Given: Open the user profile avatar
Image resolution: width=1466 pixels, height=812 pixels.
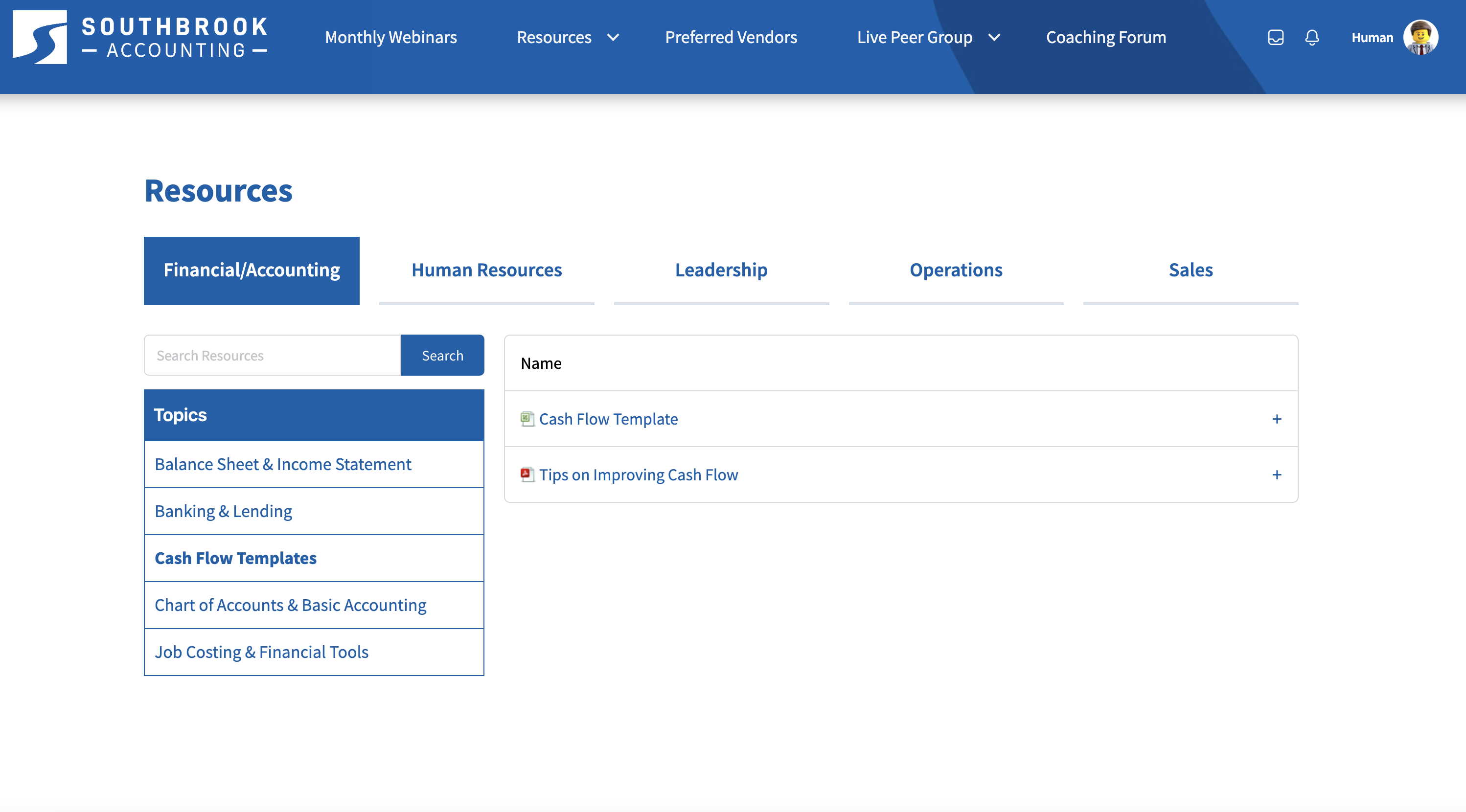Looking at the screenshot, I should coord(1420,38).
